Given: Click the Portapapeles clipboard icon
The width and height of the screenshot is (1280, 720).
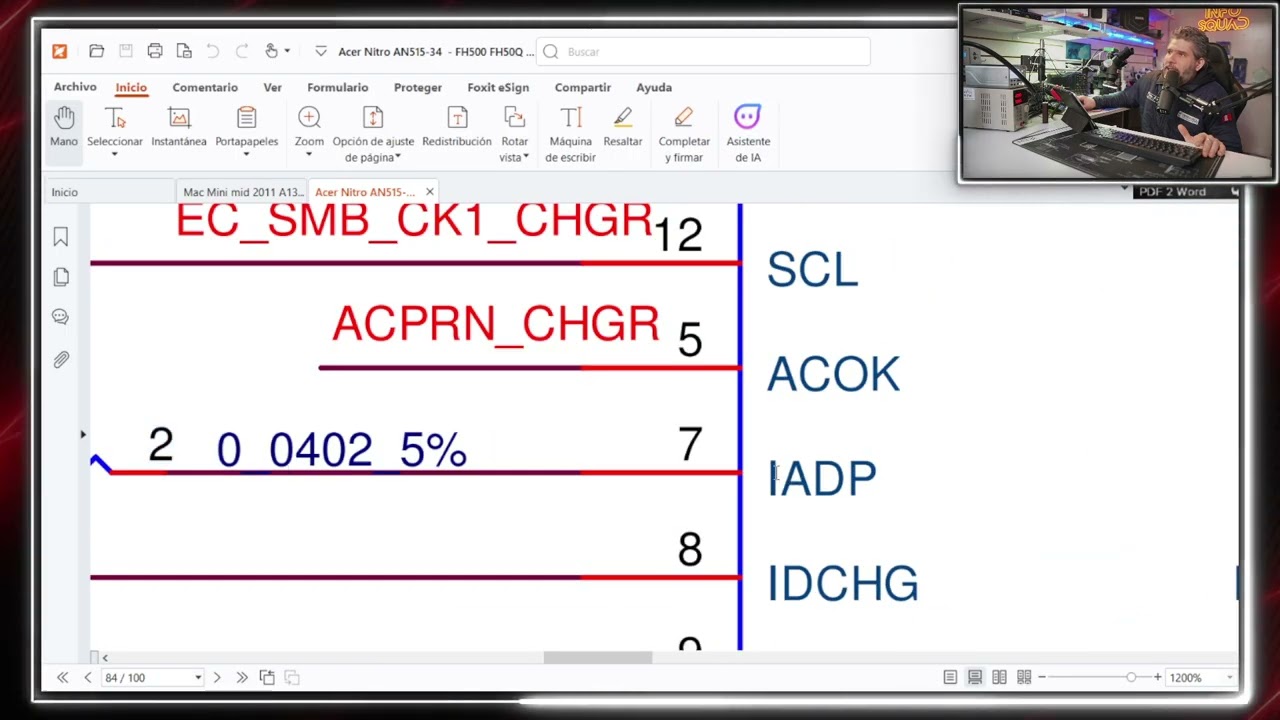Looking at the screenshot, I should pos(247,118).
